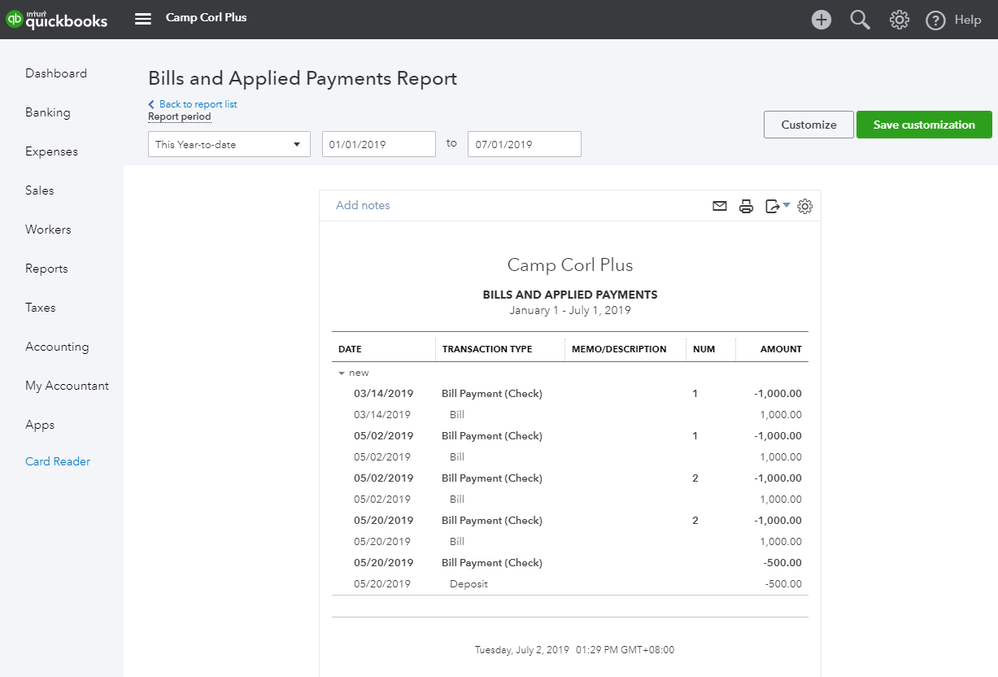The image size is (998, 677).
Task: Open the top bar settings gear
Action: pos(899,20)
